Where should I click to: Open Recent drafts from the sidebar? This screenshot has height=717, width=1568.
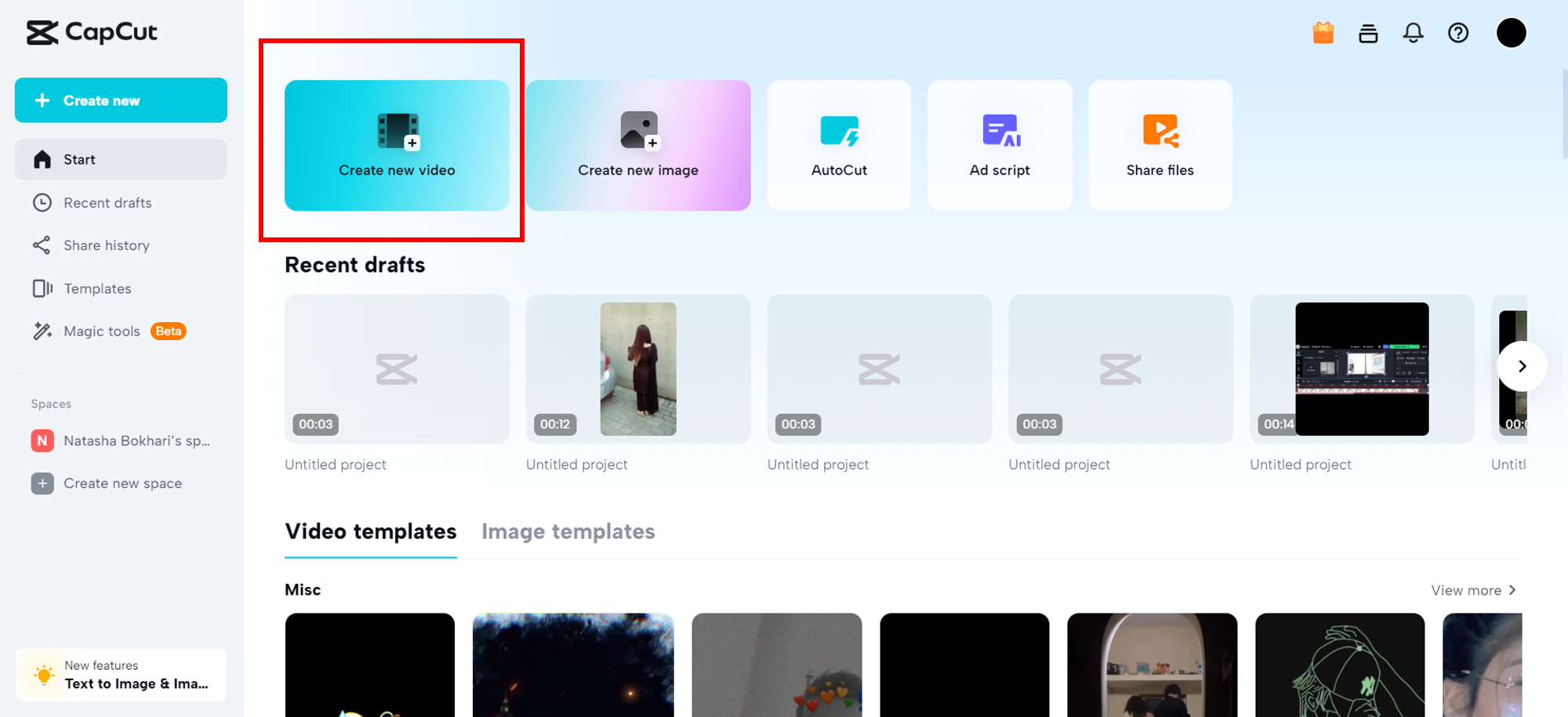tap(107, 202)
